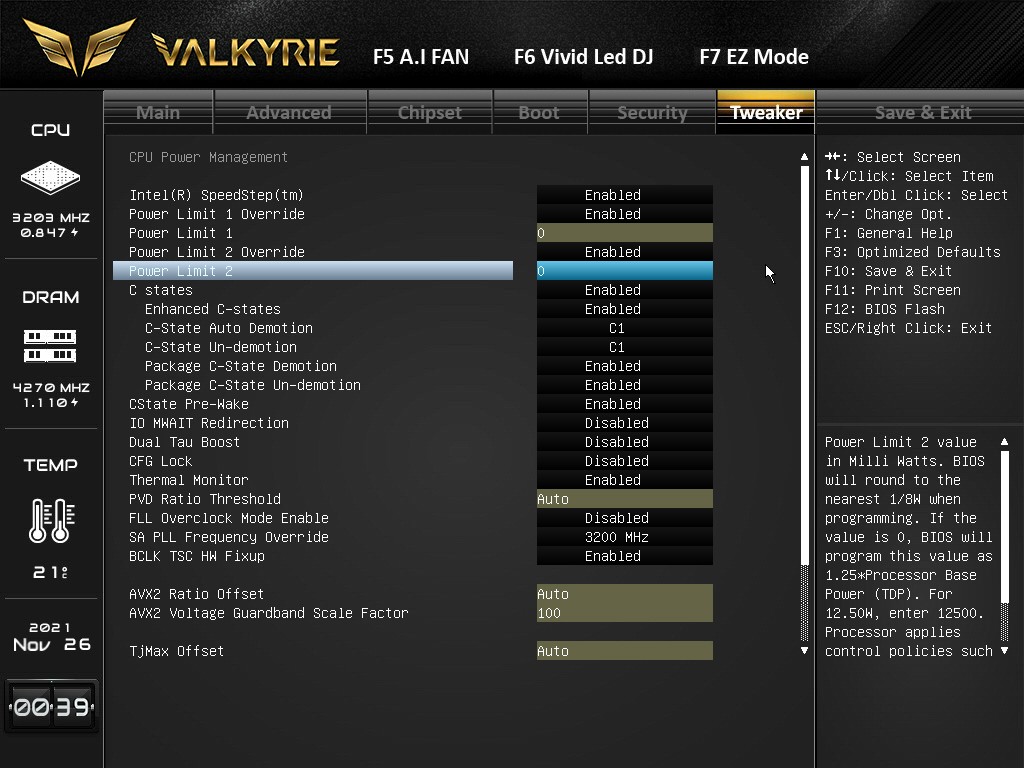Go to the Security tab
Screen dimensions: 1024x768
click(x=652, y=112)
